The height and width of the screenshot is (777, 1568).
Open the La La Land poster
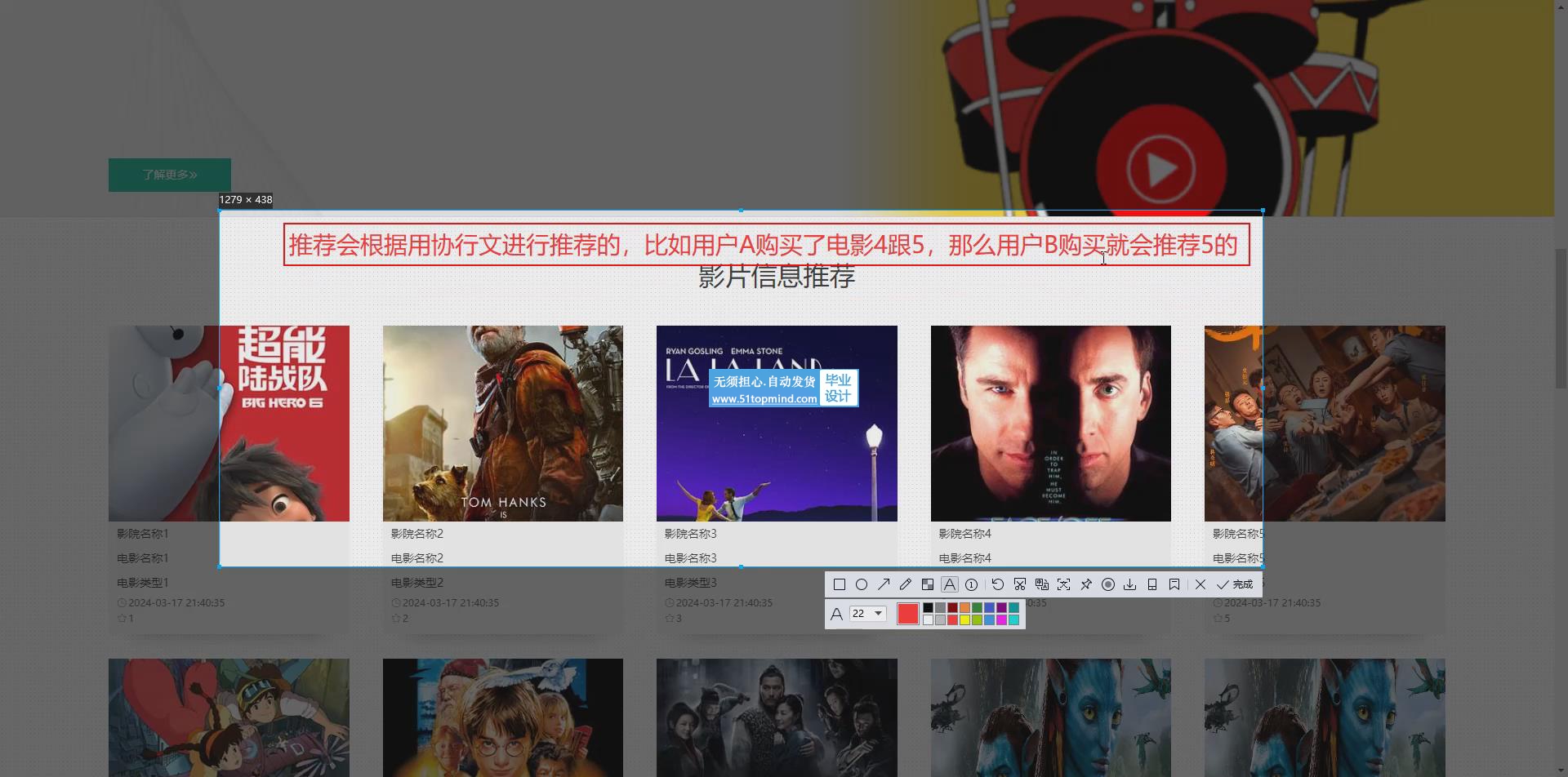[777, 424]
